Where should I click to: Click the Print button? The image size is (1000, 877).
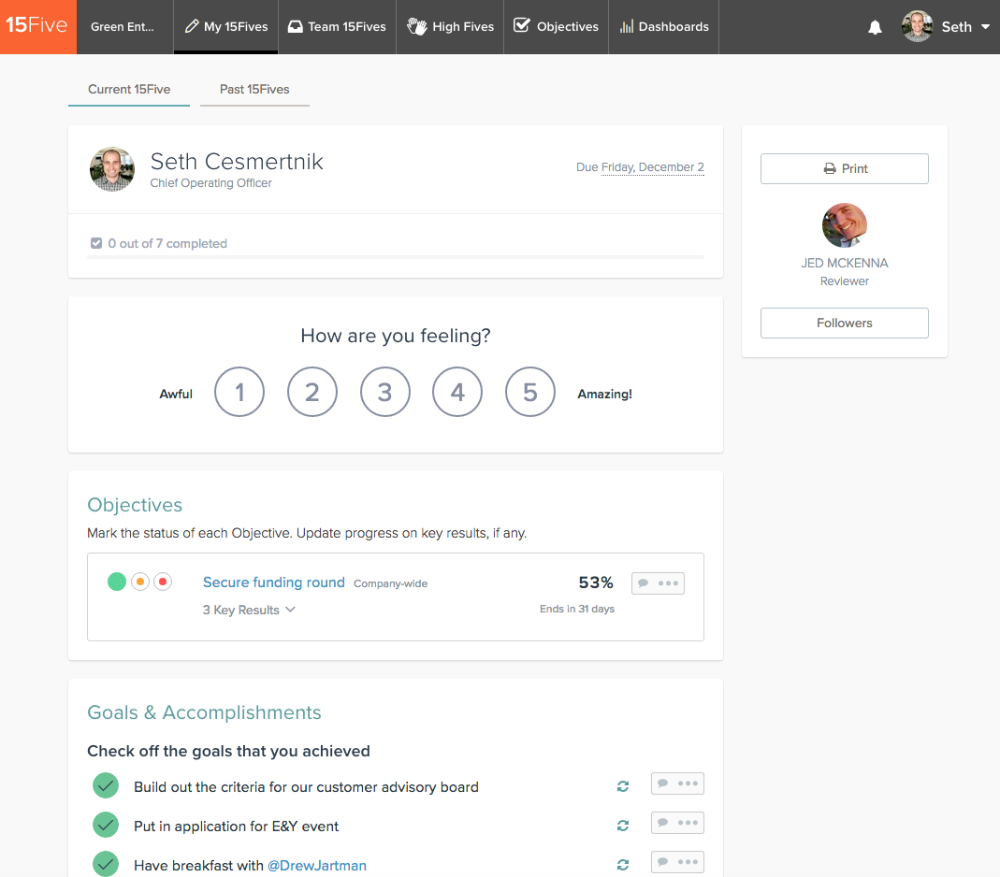[x=844, y=168]
